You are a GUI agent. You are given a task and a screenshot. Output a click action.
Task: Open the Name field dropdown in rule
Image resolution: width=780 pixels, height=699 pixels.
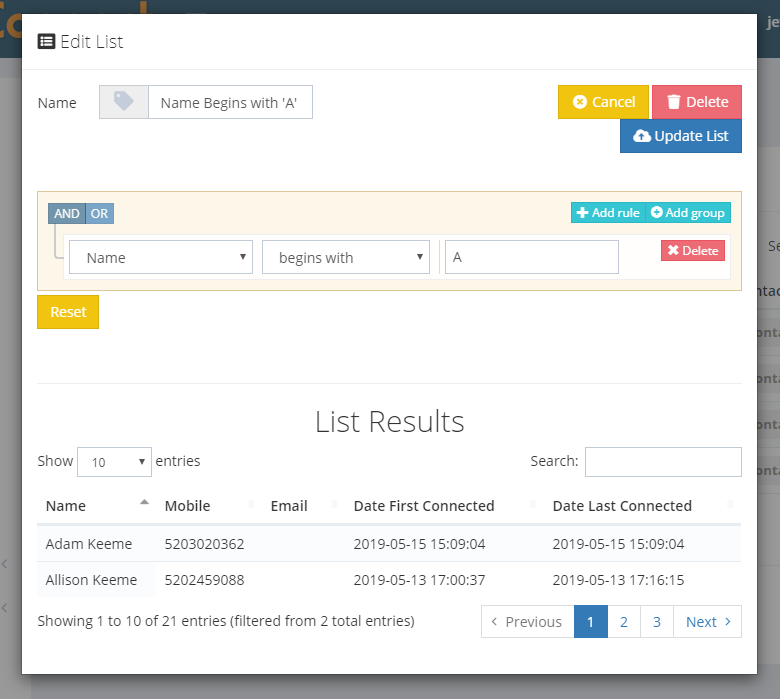pyautogui.click(x=161, y=257)
